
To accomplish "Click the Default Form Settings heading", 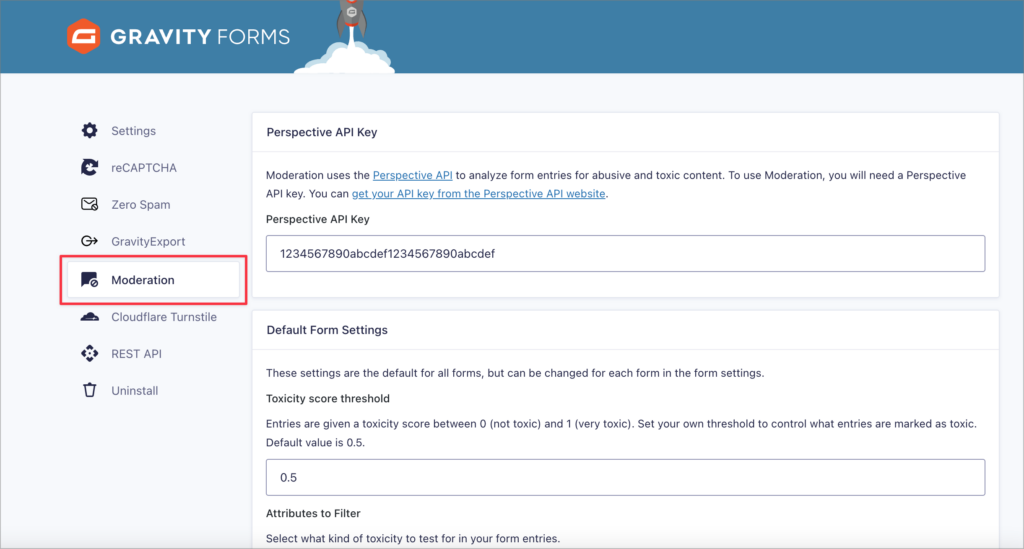I will [327, 330].
